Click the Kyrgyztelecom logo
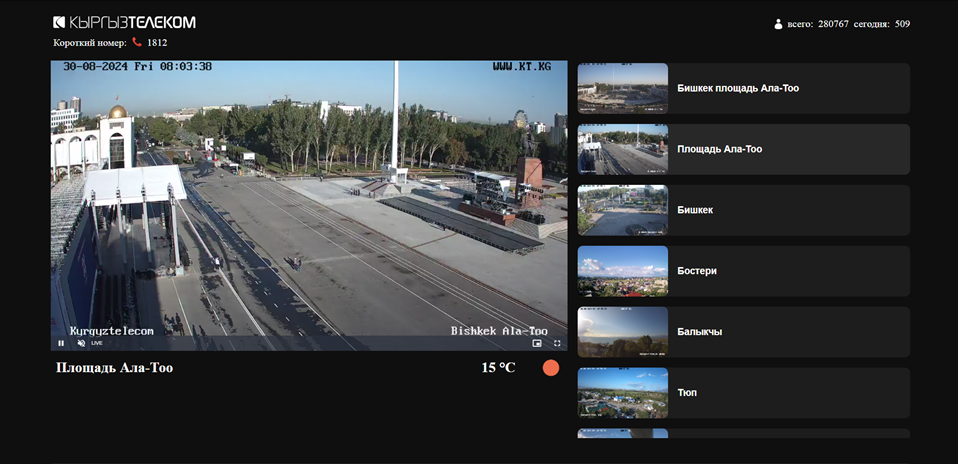The image size is (958, 464). click(125, 23)
